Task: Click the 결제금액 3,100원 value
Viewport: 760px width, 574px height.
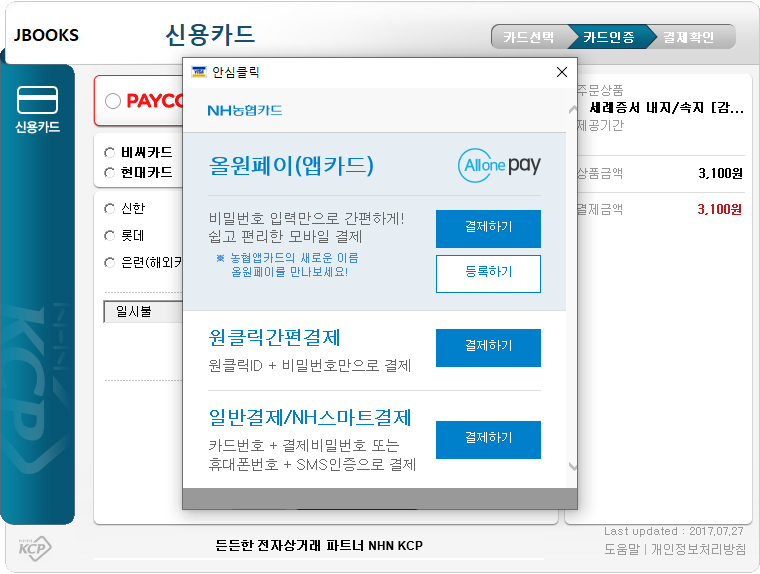Action: (x=719, y=209)
